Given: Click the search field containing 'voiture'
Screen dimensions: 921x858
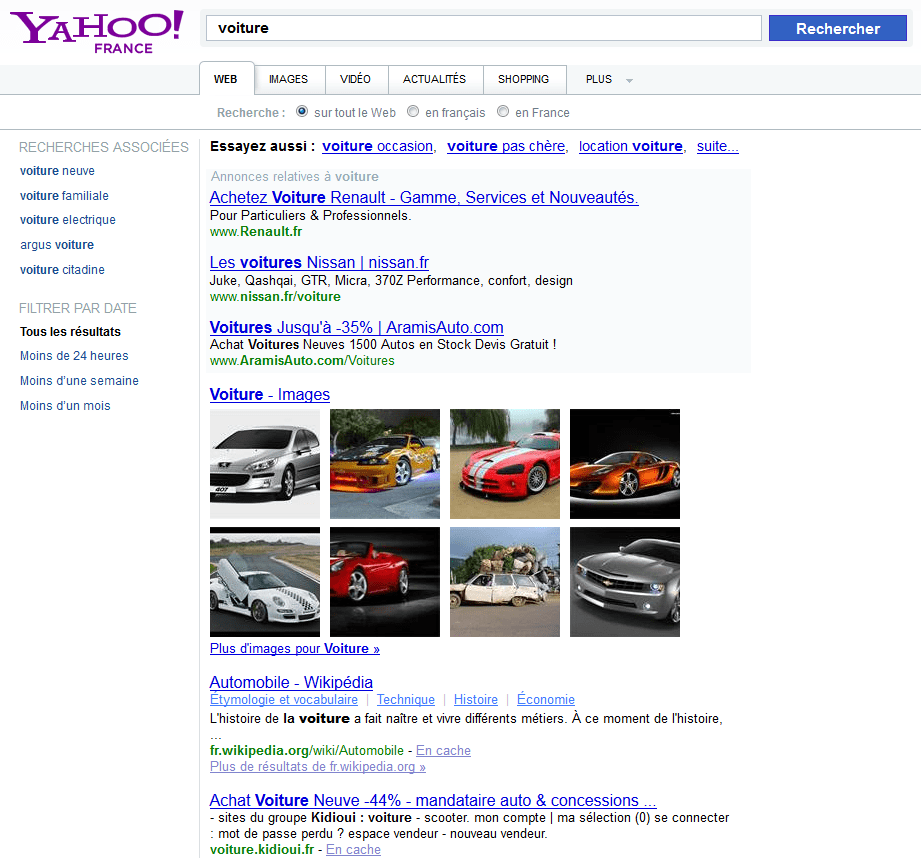Looking at the screenshot, I should point(483,28).
